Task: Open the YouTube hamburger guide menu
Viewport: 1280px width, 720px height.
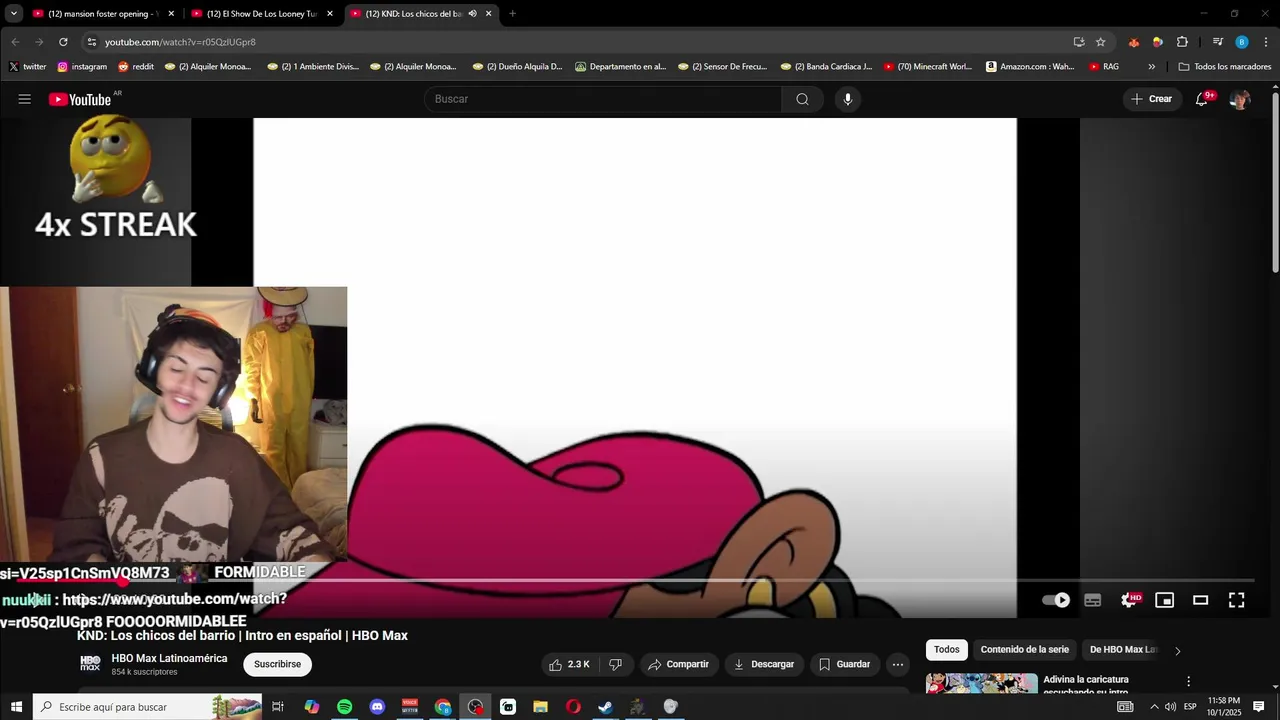Action: (x=25, y=99)
